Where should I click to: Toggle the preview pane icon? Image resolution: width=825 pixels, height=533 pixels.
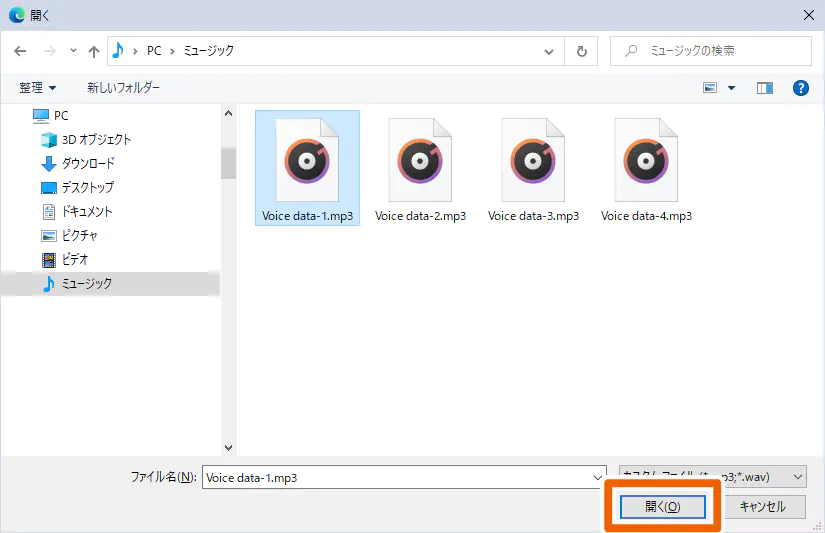(x=765, y=88)
